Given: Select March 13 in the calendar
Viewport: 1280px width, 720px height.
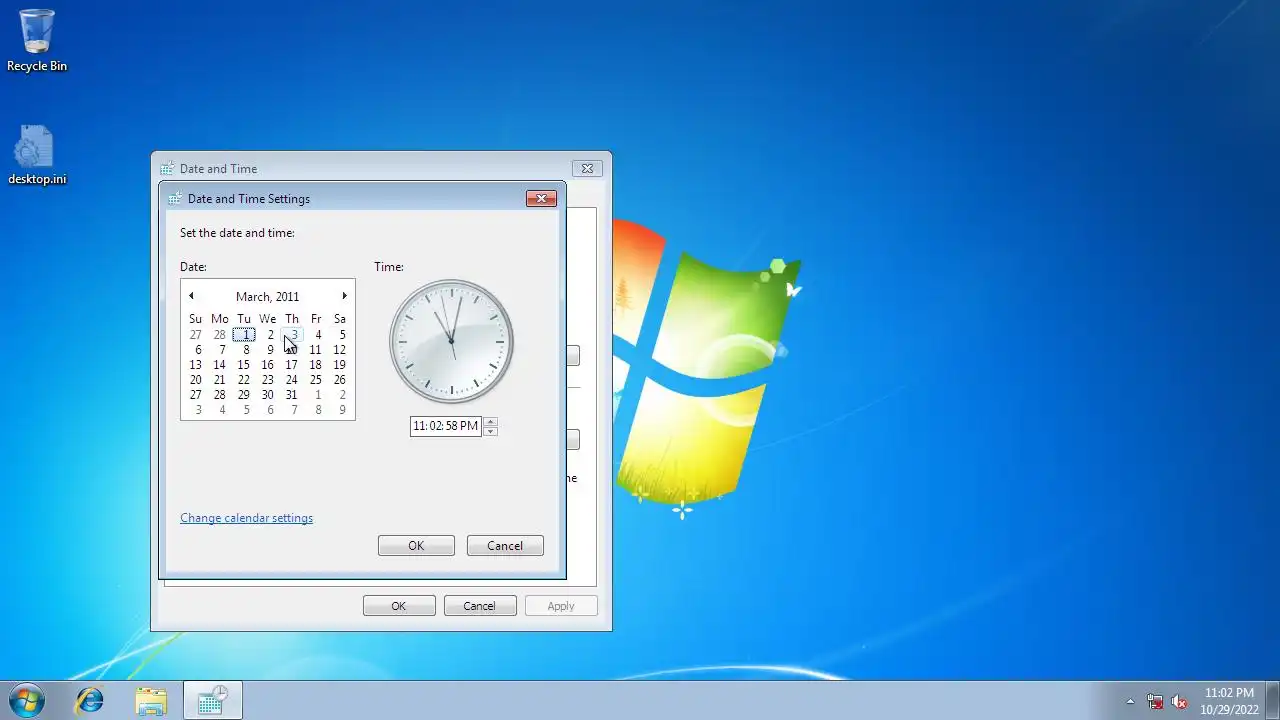Looking at the screenshot, I should tap(196, 365).
